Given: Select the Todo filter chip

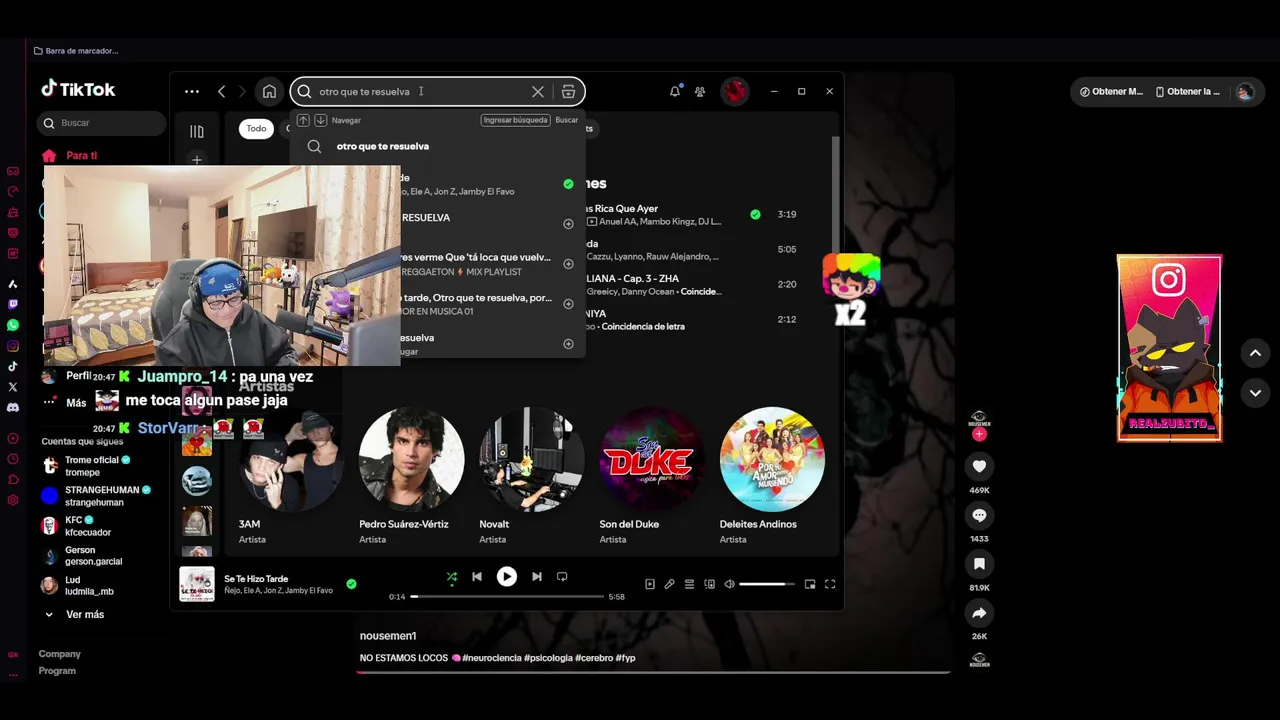Looking at the screenshot, I should (257, 128).
